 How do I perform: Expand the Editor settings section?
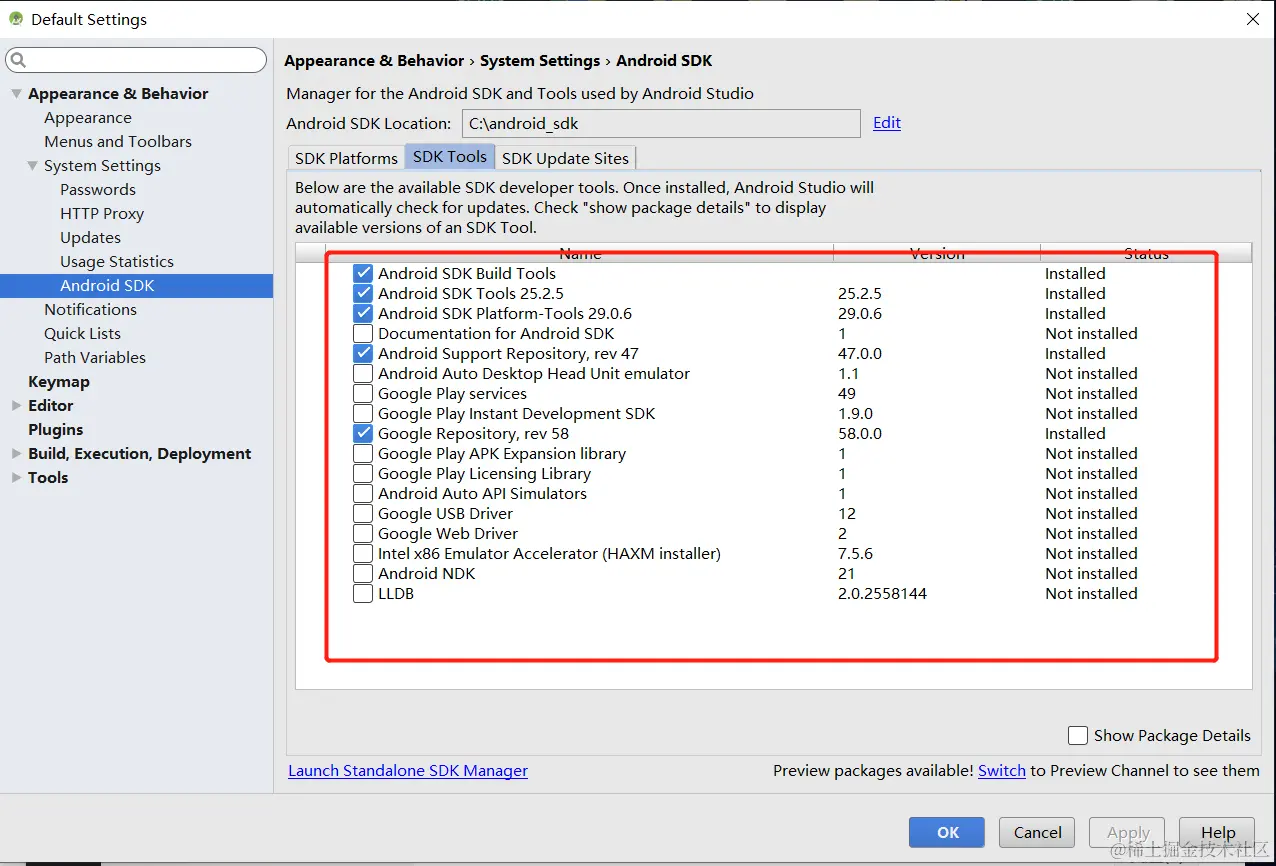(16, 406)
